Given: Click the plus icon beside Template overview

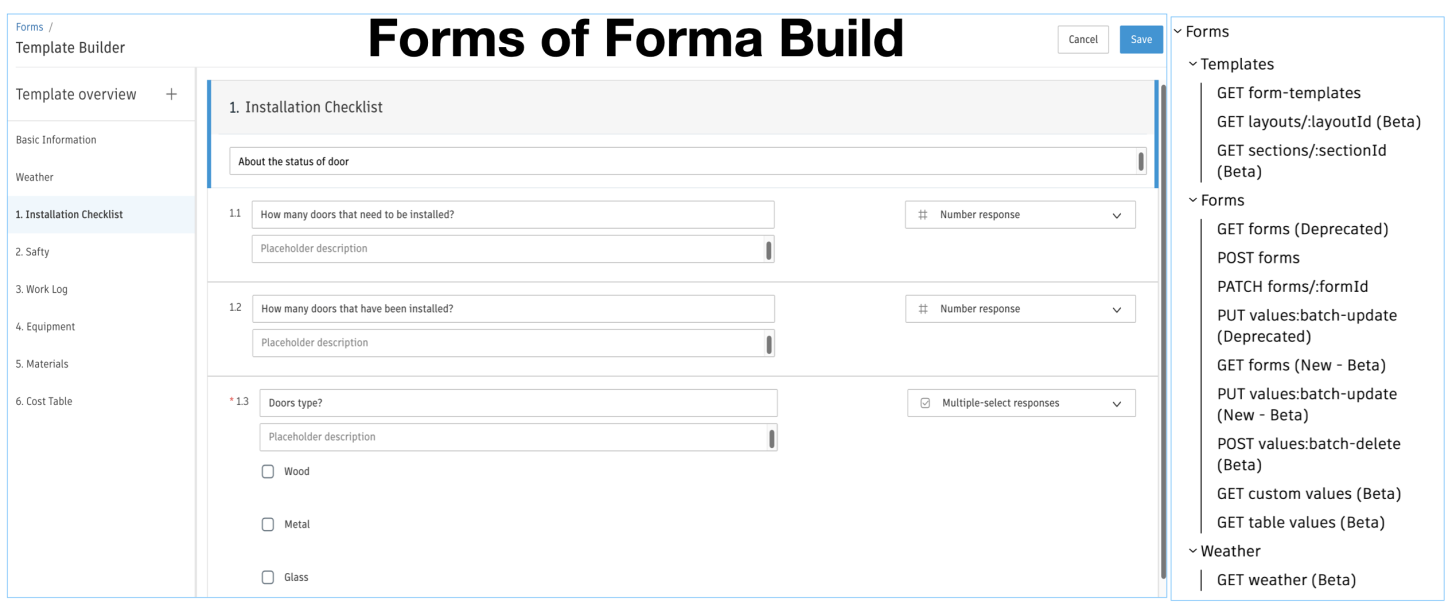Looking at the screenshot, I should pyautogui.click(x=171, y=94).
